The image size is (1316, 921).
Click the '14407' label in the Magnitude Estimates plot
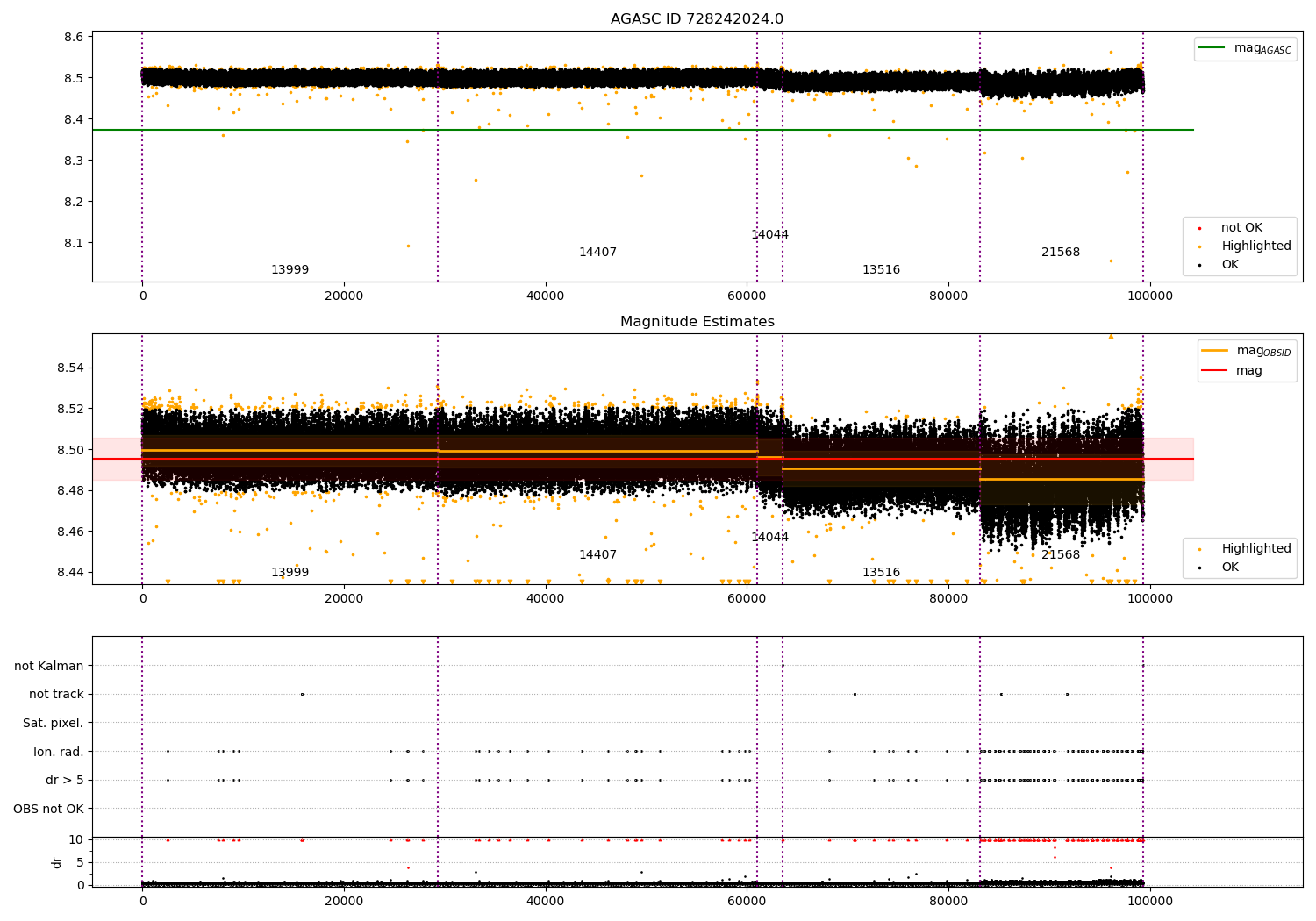coord(597,555)
